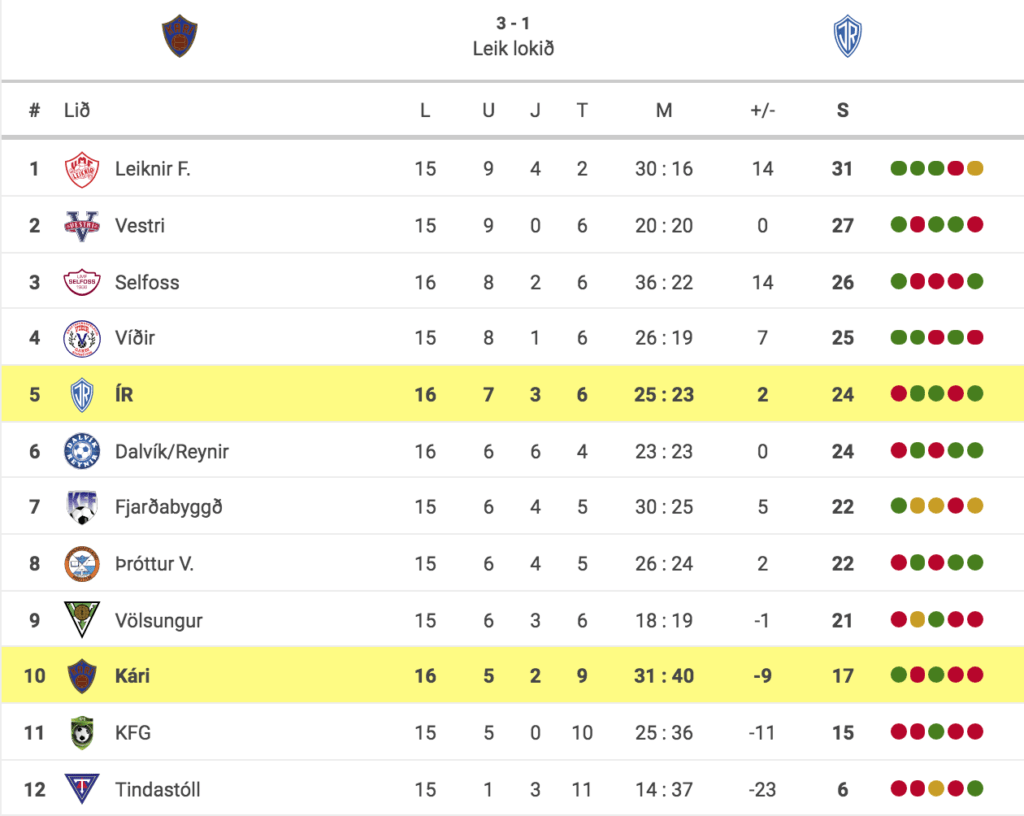This screenshot has width=1024, height=816.
Task: Click the Lið column header
Action: click(x=77, y=110)
